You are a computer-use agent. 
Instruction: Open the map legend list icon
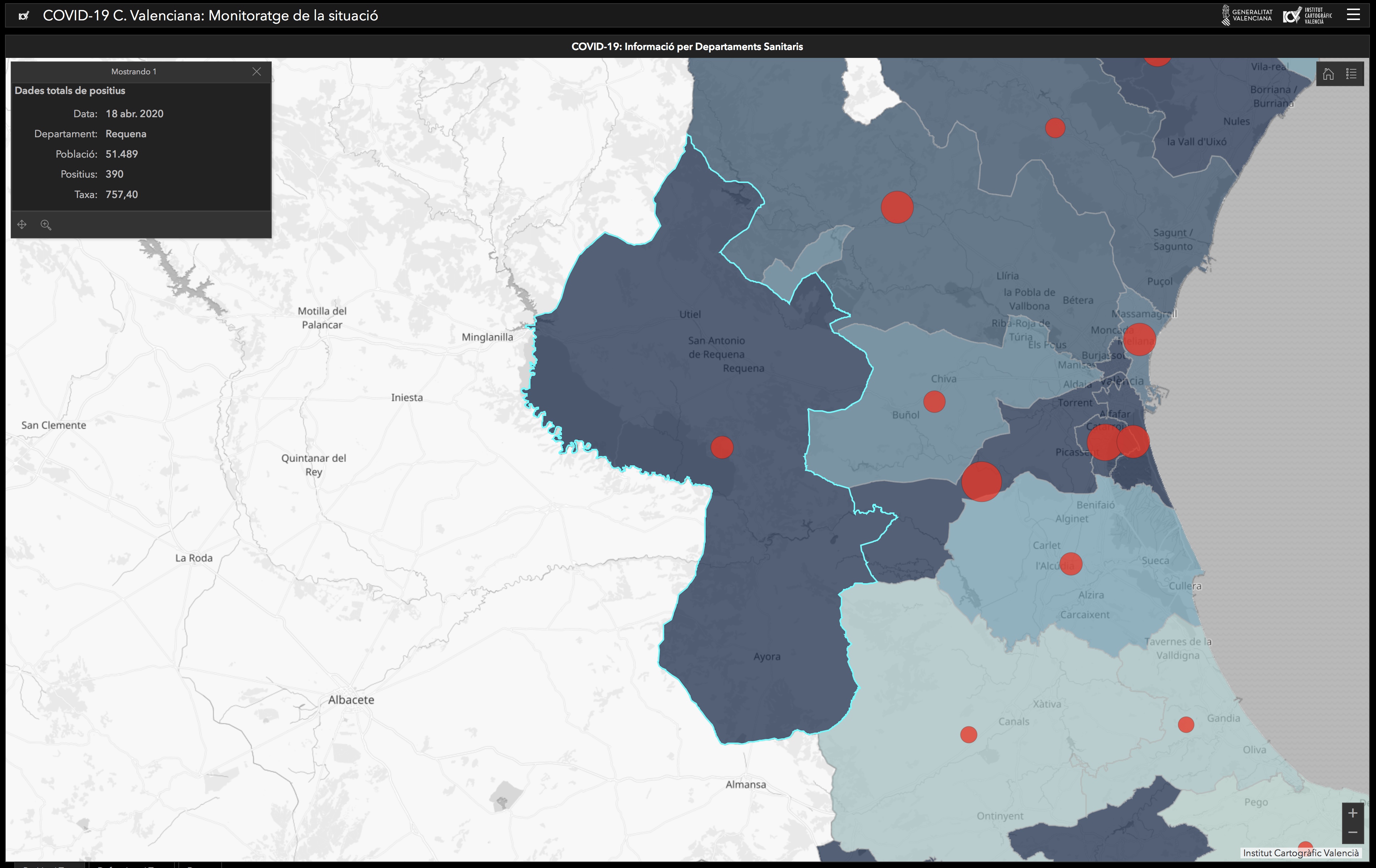pyautogui.click(x=1351, y=74)
